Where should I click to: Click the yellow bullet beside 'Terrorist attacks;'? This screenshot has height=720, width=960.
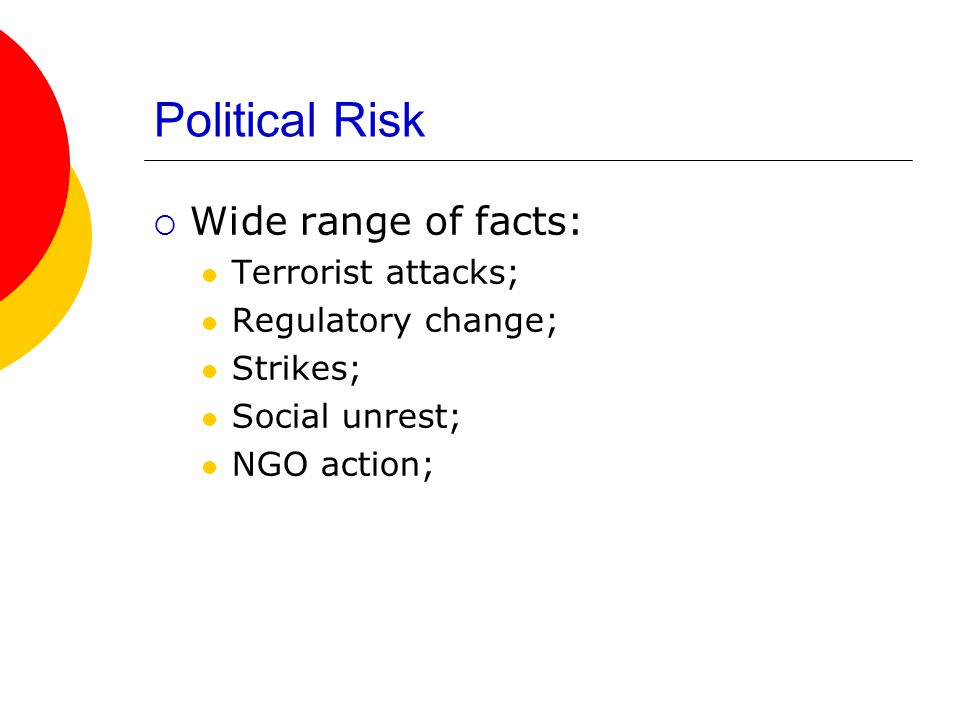209,275
